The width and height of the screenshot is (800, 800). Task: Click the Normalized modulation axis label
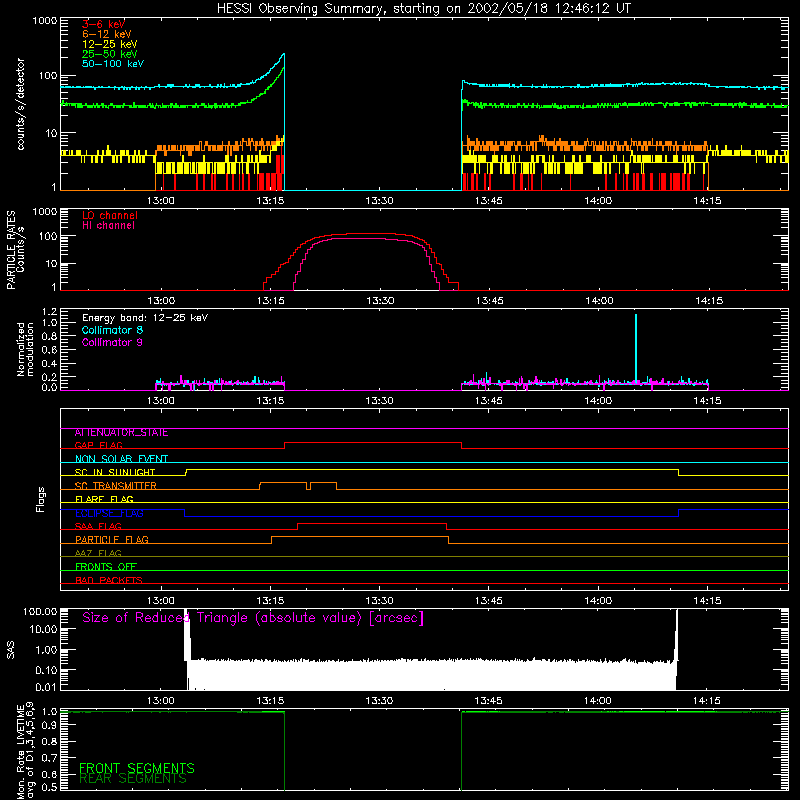tap(26, 349)
